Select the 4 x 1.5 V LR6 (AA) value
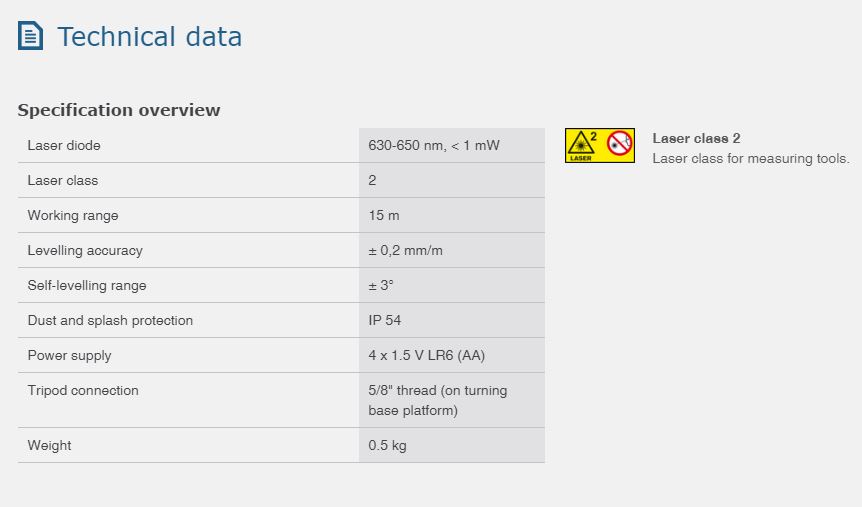The height and width of the screenshot is (507, 862). point(427,356)
